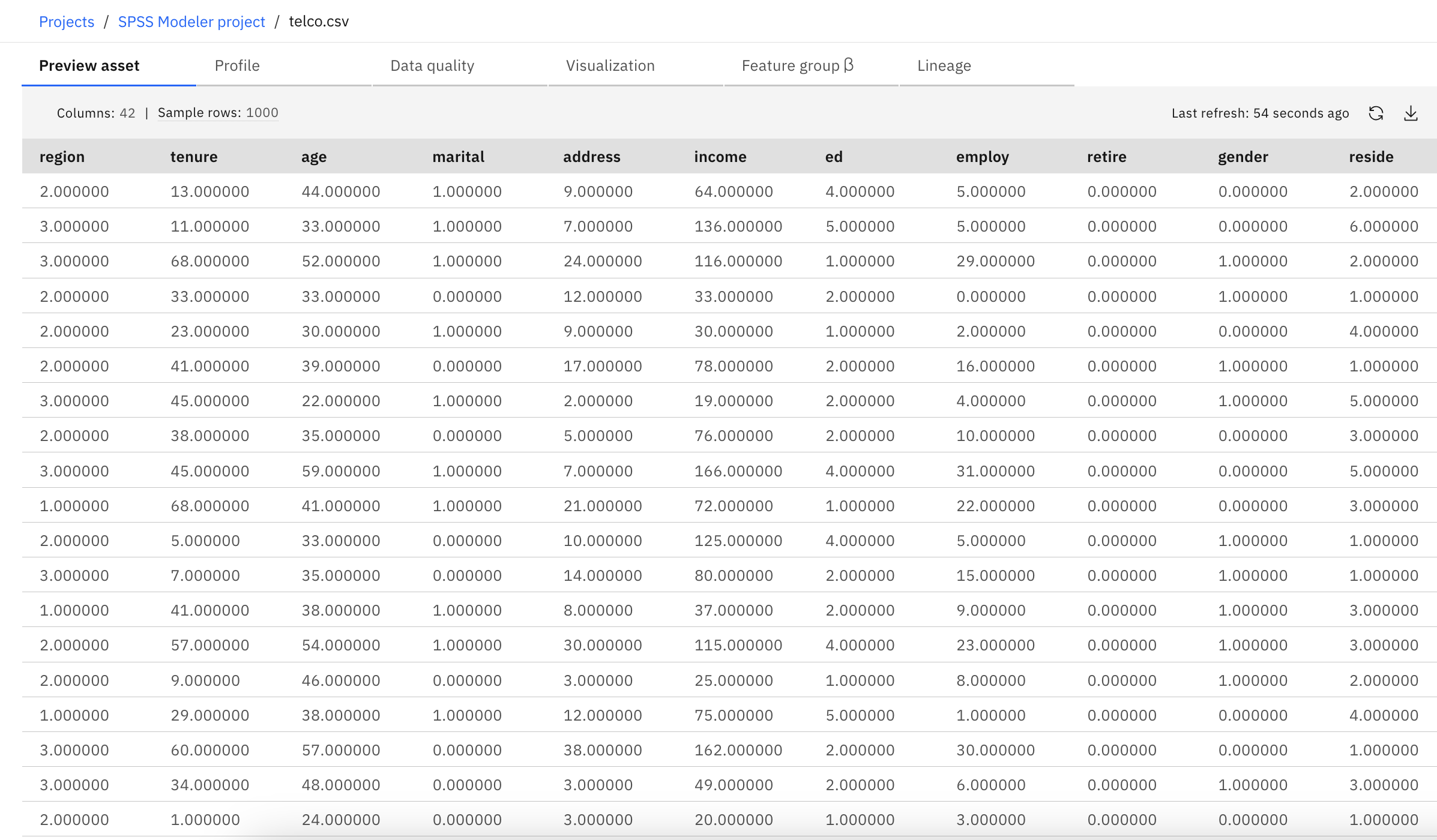This screenshot has height=840, width=1437.
Task: Click the gender column header
Action: (1243, 157)
